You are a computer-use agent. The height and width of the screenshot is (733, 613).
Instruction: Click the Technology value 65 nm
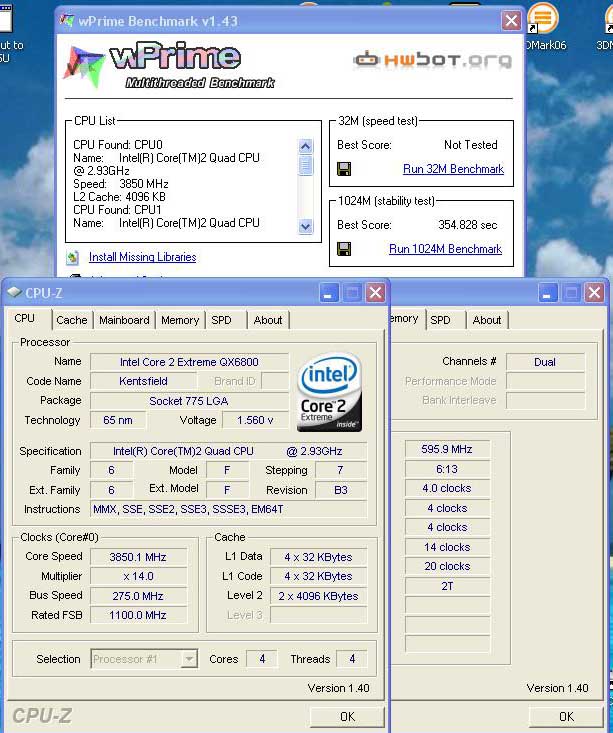(118, 420)
